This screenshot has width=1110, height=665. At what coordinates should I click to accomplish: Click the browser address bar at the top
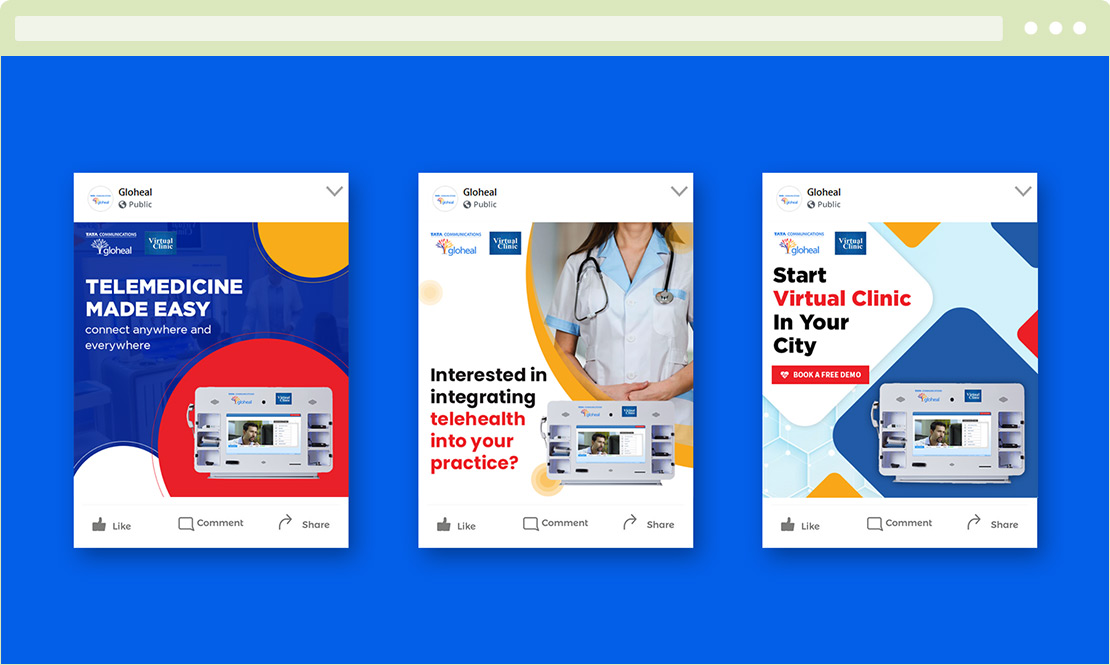click(508, 28)
